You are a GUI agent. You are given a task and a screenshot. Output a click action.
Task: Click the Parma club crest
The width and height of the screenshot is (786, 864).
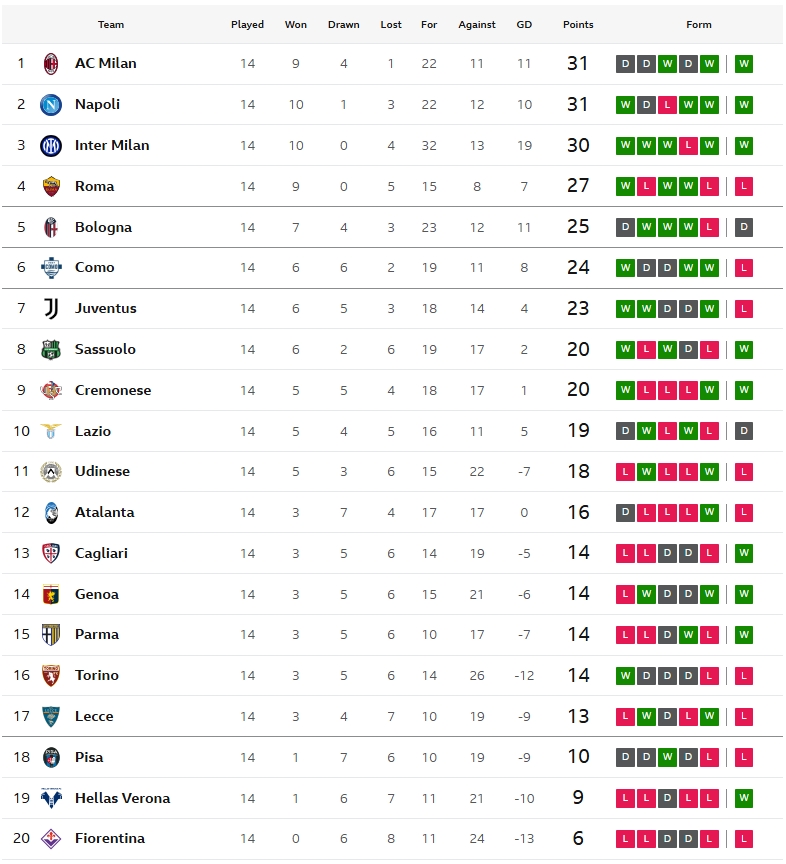51,634
